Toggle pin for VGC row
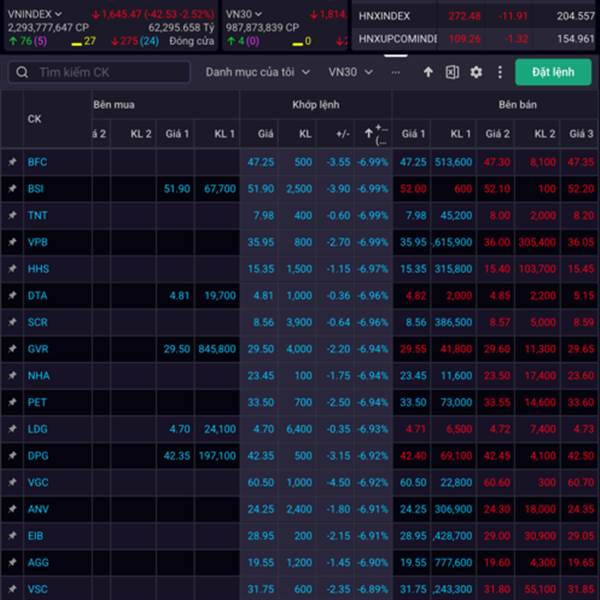Image resolution: width=600 pixels, height=600 pixels. coord(12,482)
